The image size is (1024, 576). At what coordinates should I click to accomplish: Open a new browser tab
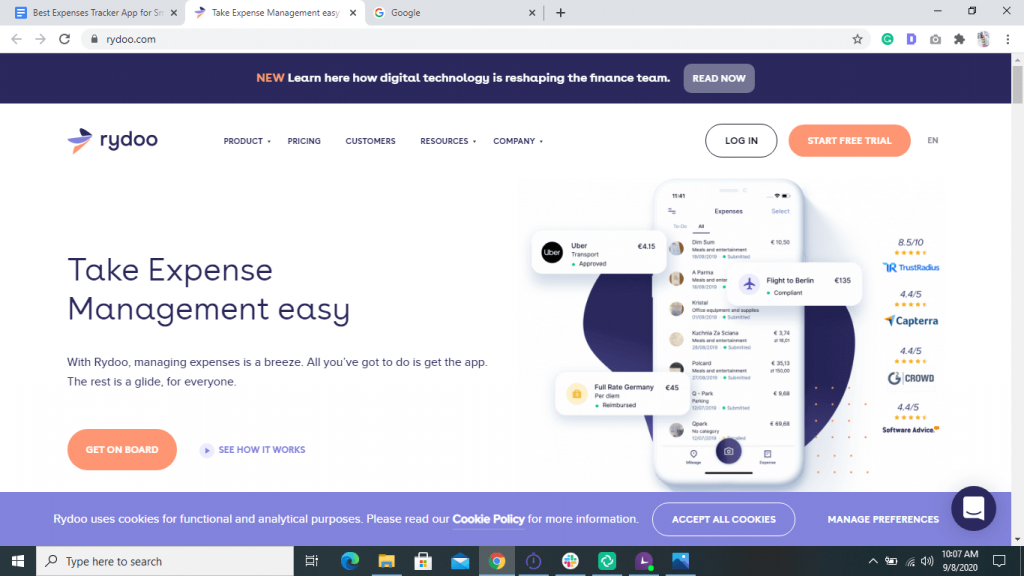(560, 13)
